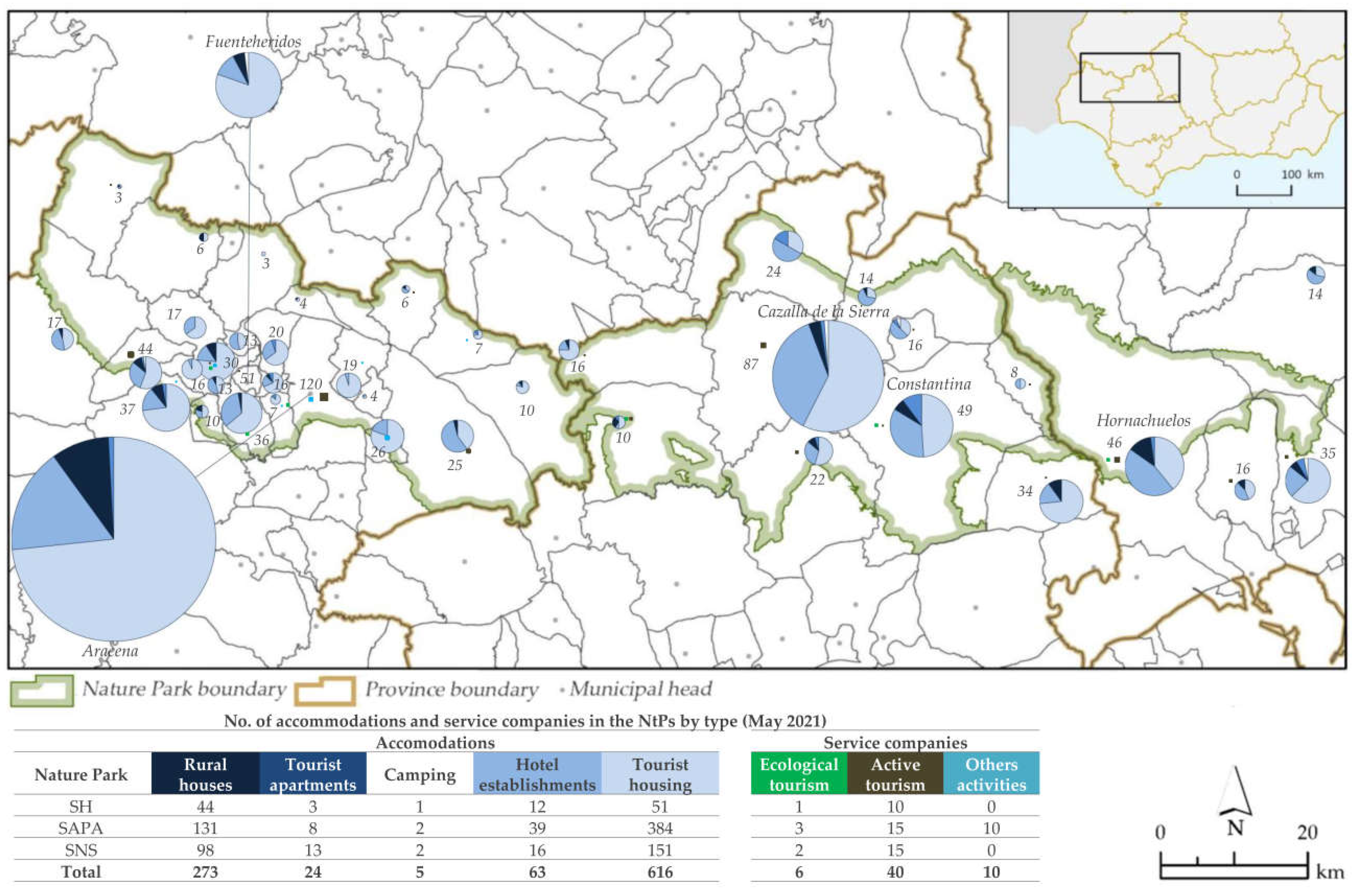This screenshot has width=1355, height=896.
Task: Click the Constantina pie chart
Action: [921, 425]
